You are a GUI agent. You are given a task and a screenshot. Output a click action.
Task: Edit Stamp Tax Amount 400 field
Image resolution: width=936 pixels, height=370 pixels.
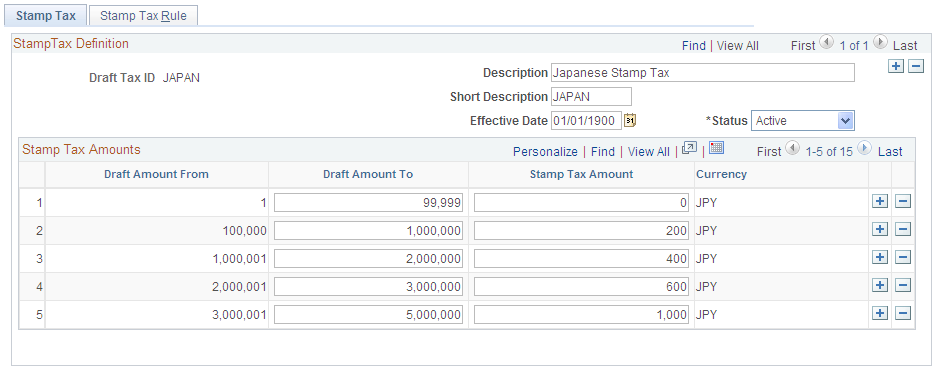[x=581, y=258]
